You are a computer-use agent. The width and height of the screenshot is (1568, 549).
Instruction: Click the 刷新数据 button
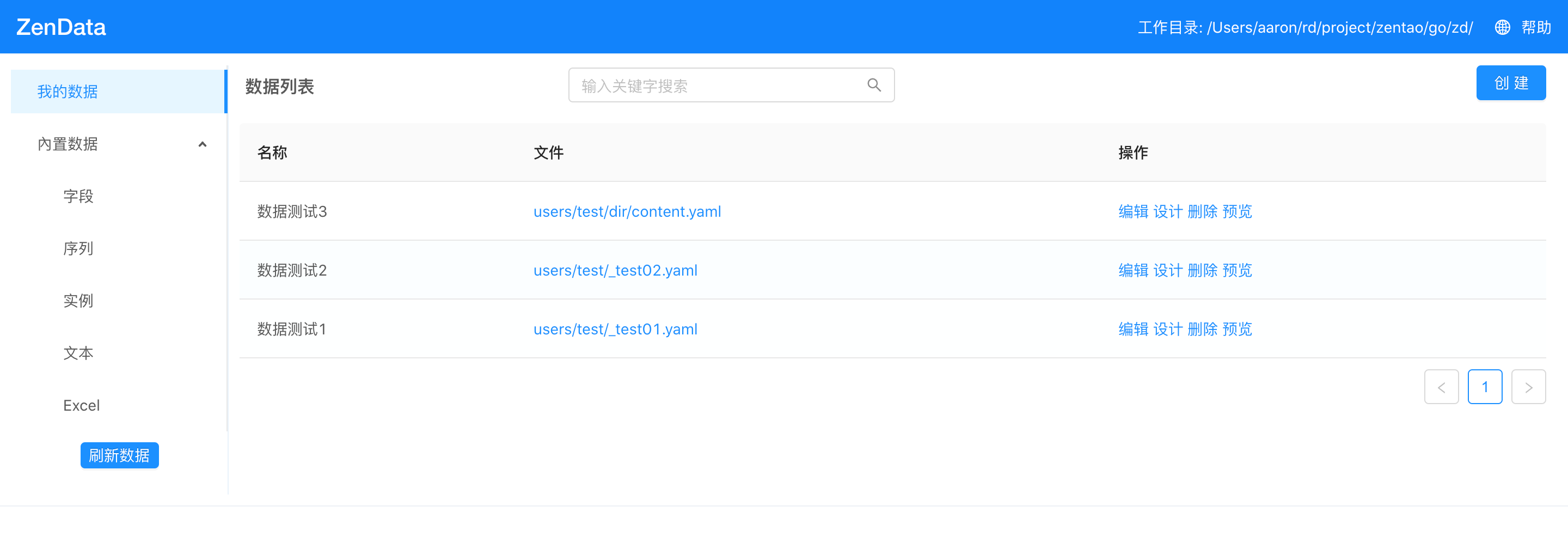pos(119,455)
